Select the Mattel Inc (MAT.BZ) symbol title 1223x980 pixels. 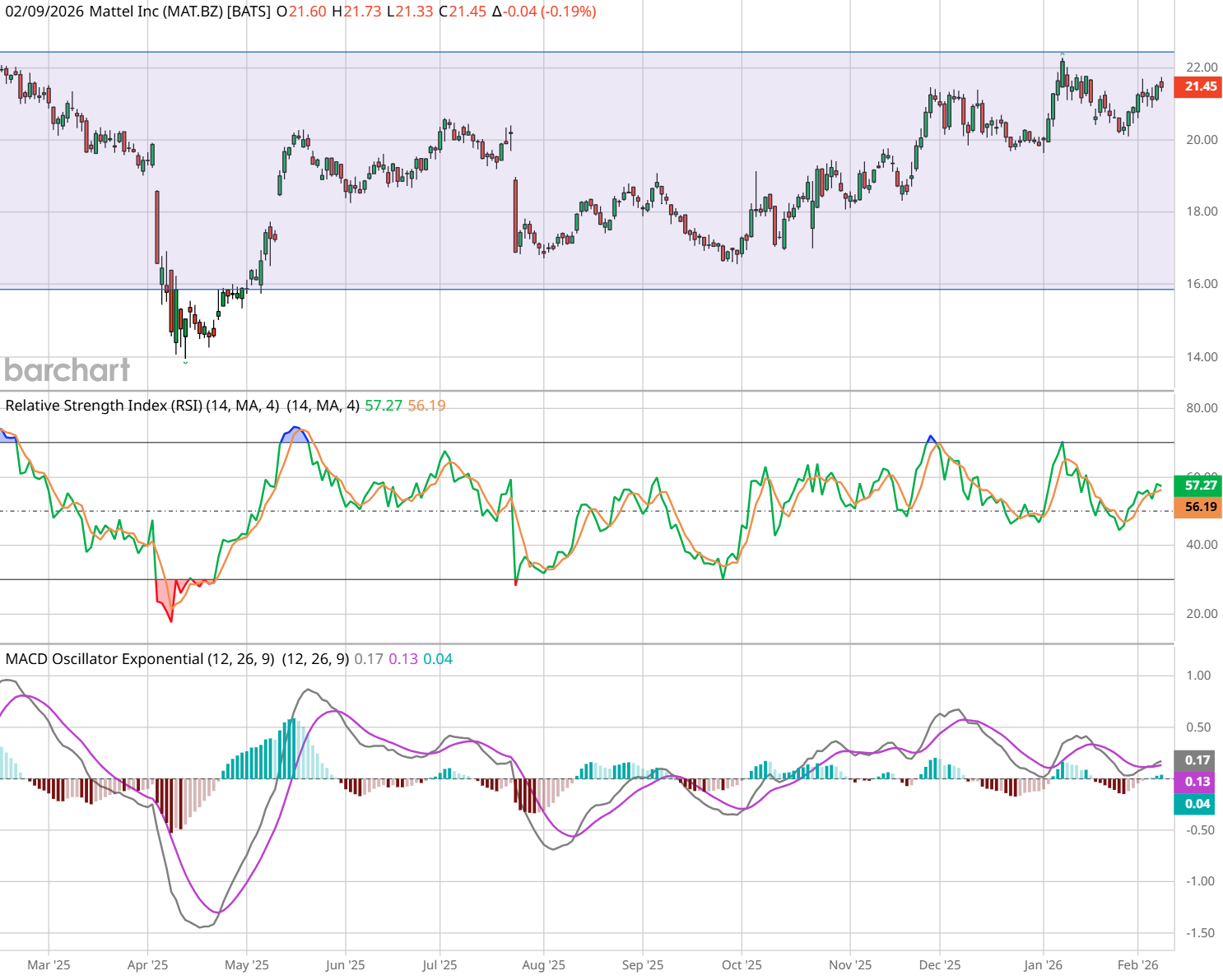[x=156, y=12]
